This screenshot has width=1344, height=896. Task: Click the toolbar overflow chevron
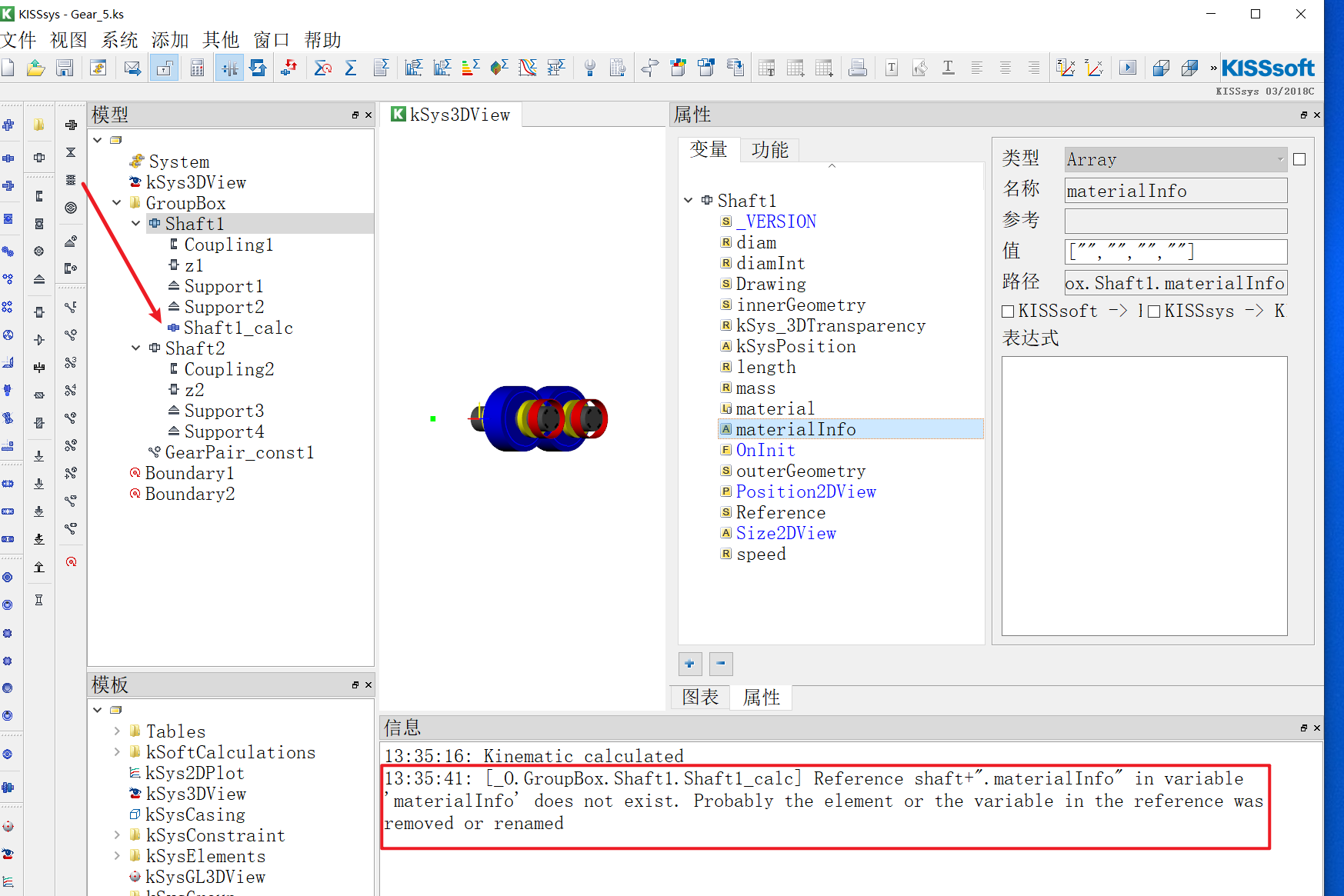click(1214, 68)
